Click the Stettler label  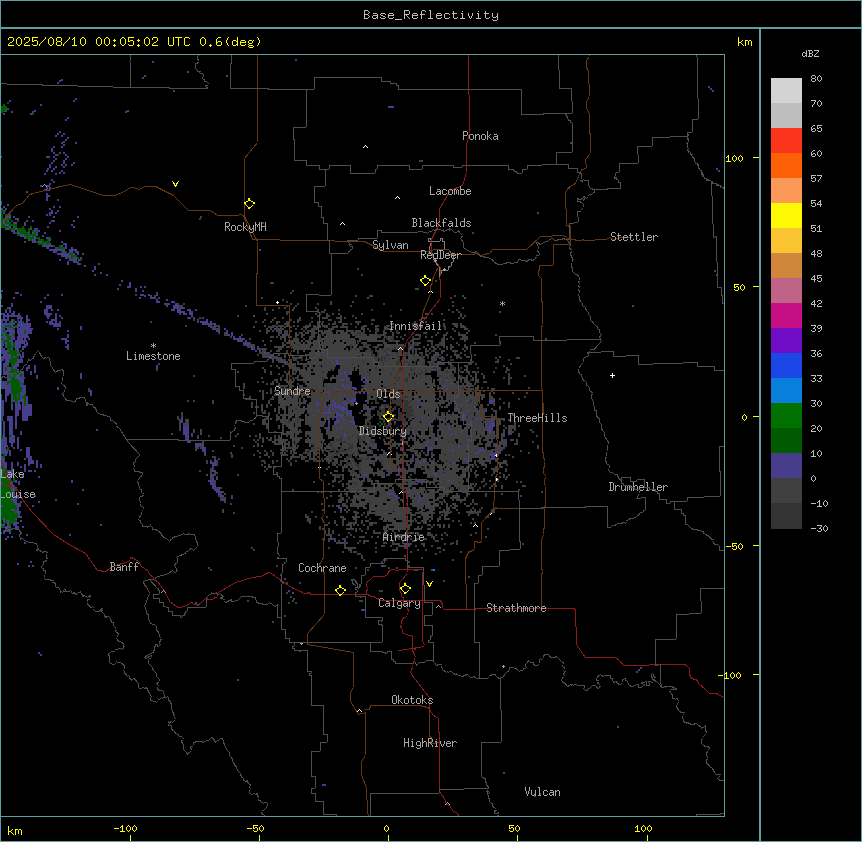[634, 237]
